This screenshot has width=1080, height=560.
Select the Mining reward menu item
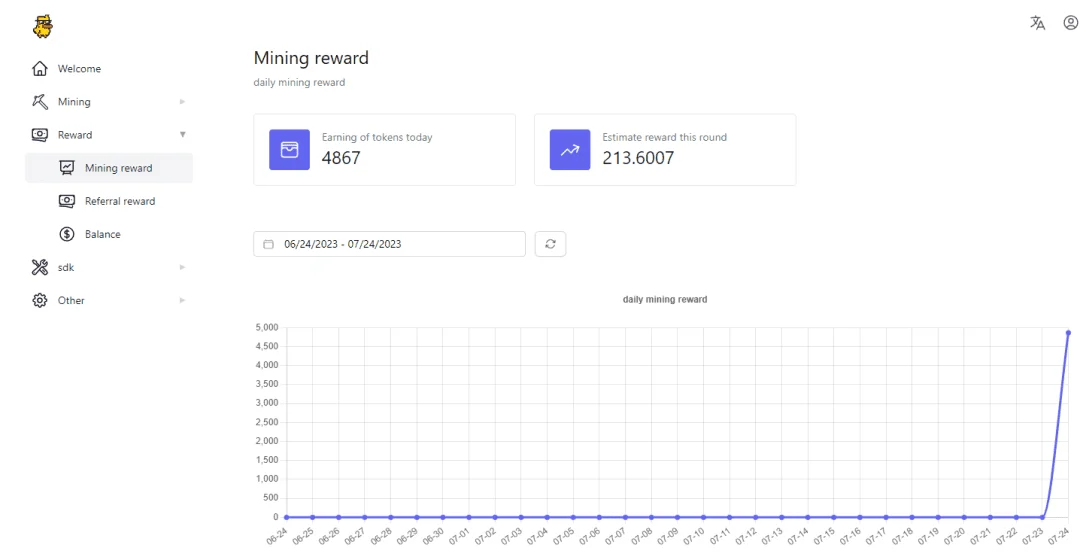109,168
